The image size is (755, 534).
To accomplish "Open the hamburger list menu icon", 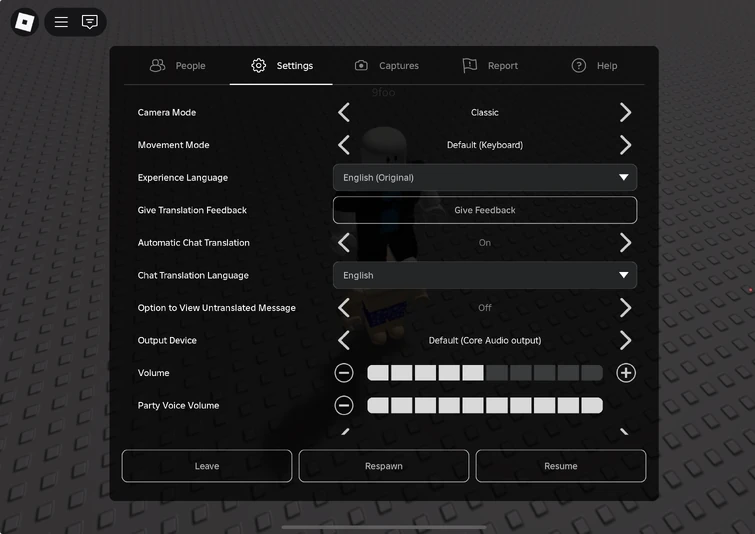I will [x=61, y=22].
